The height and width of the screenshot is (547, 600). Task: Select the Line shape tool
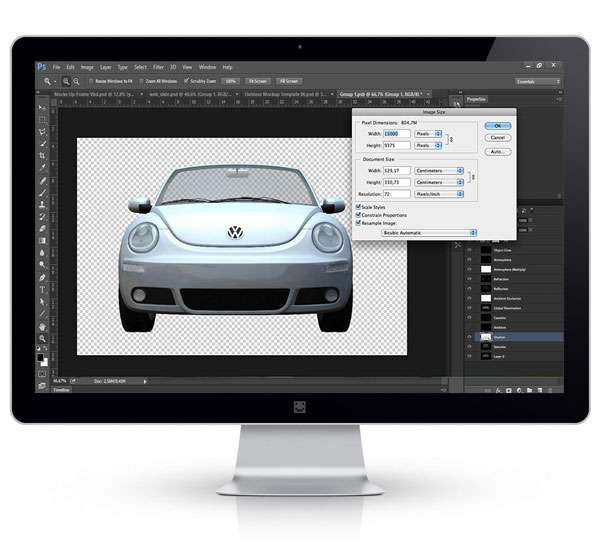point(42,314)
